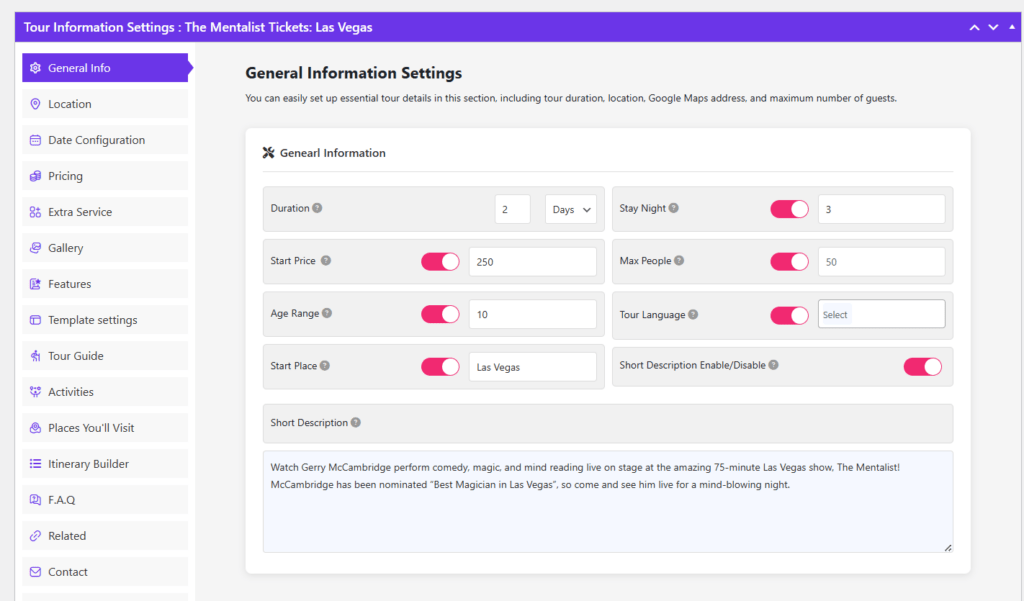
Task: Click the Duration help tooltip icon
Action: pos(322,207)
